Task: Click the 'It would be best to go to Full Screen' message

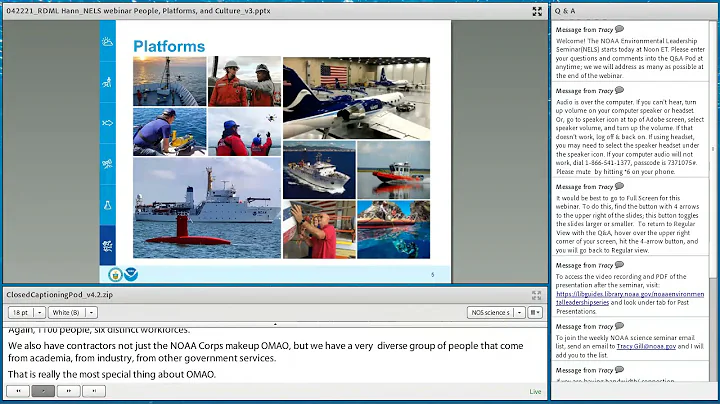Action: tap(628, 224)
